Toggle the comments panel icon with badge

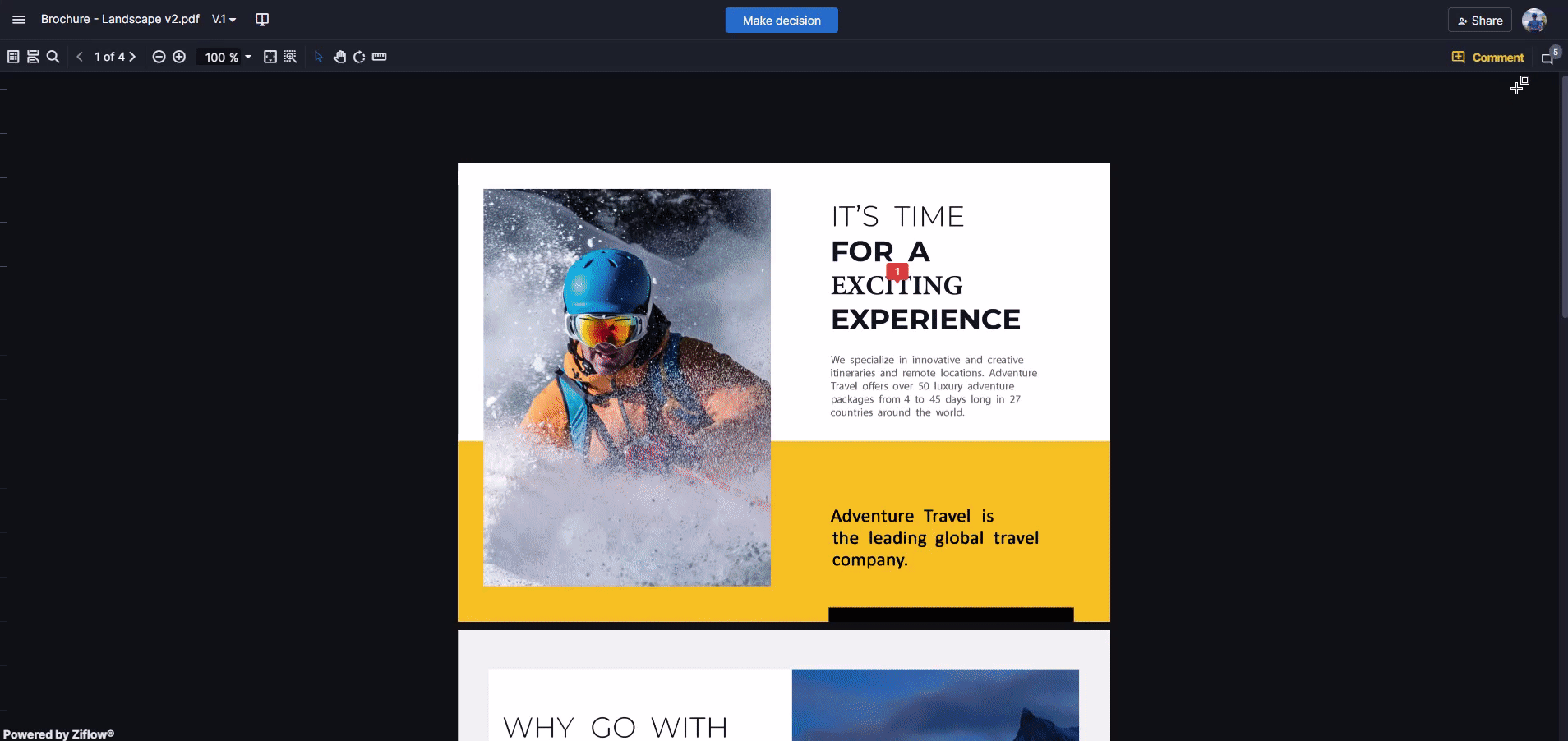click(1549, 57)
